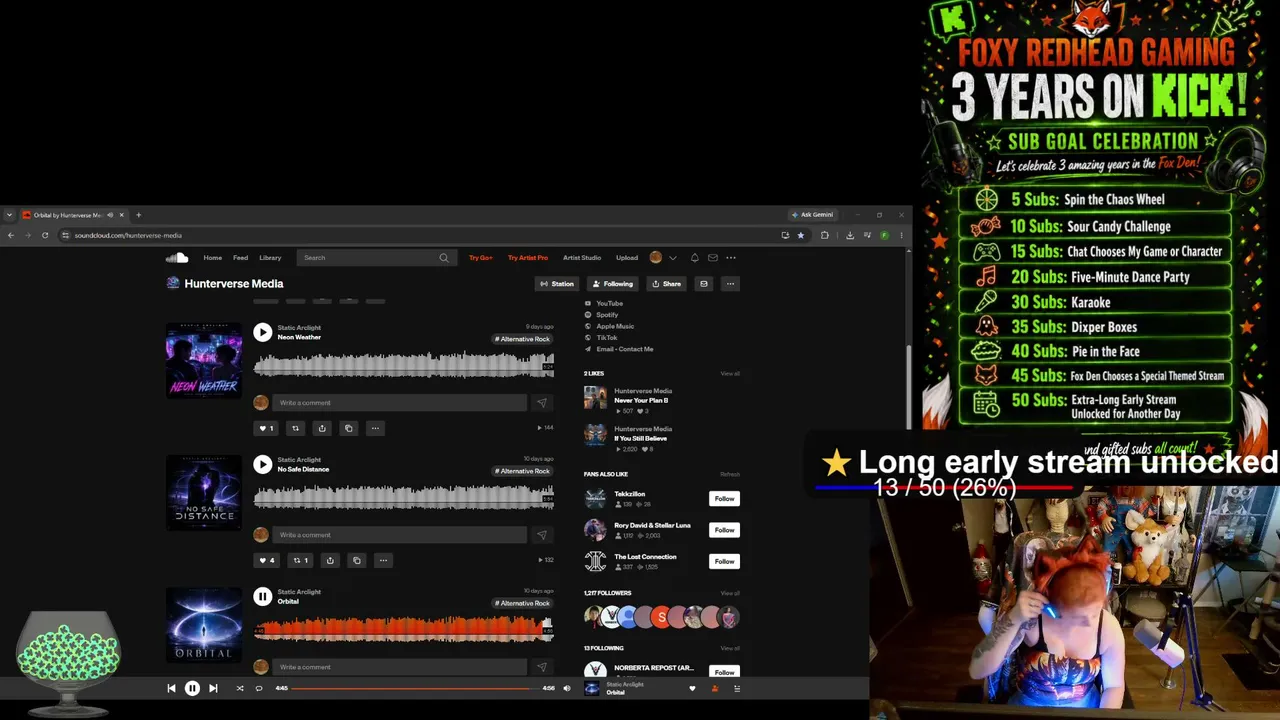Open more options for Neon Weather
The image size is (1280, 720).
click(x=375, y=428)
